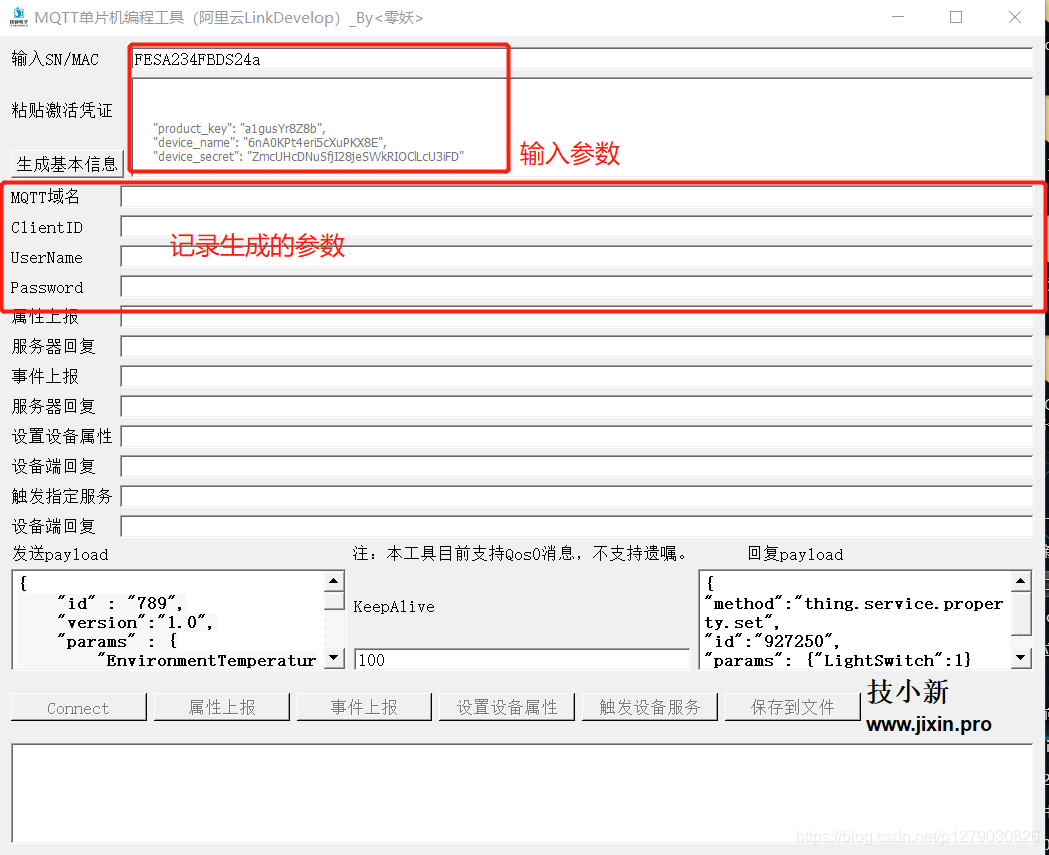Image resolution: width=1049 pixels, height=855 pixels.
Task: Click the 保存到文件 button
Action: tap(792, 708)
